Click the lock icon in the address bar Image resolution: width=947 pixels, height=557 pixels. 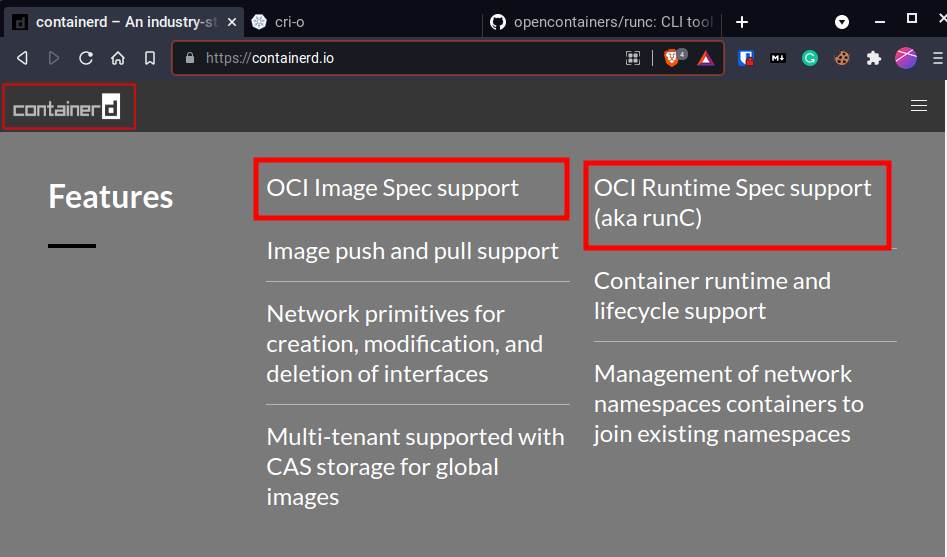click(x=190, y=58)
